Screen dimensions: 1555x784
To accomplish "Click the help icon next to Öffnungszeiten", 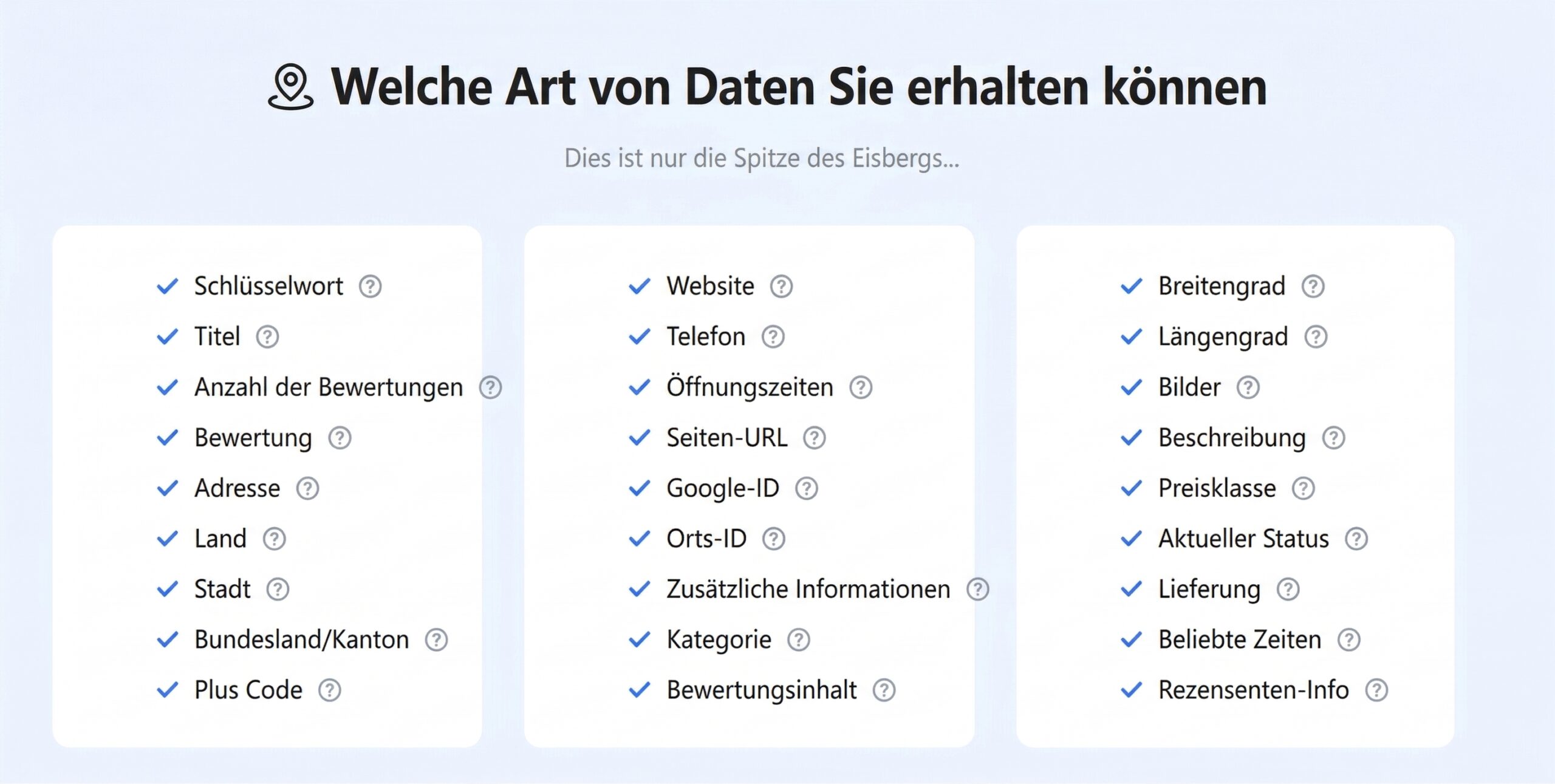I will click(861, 387).
